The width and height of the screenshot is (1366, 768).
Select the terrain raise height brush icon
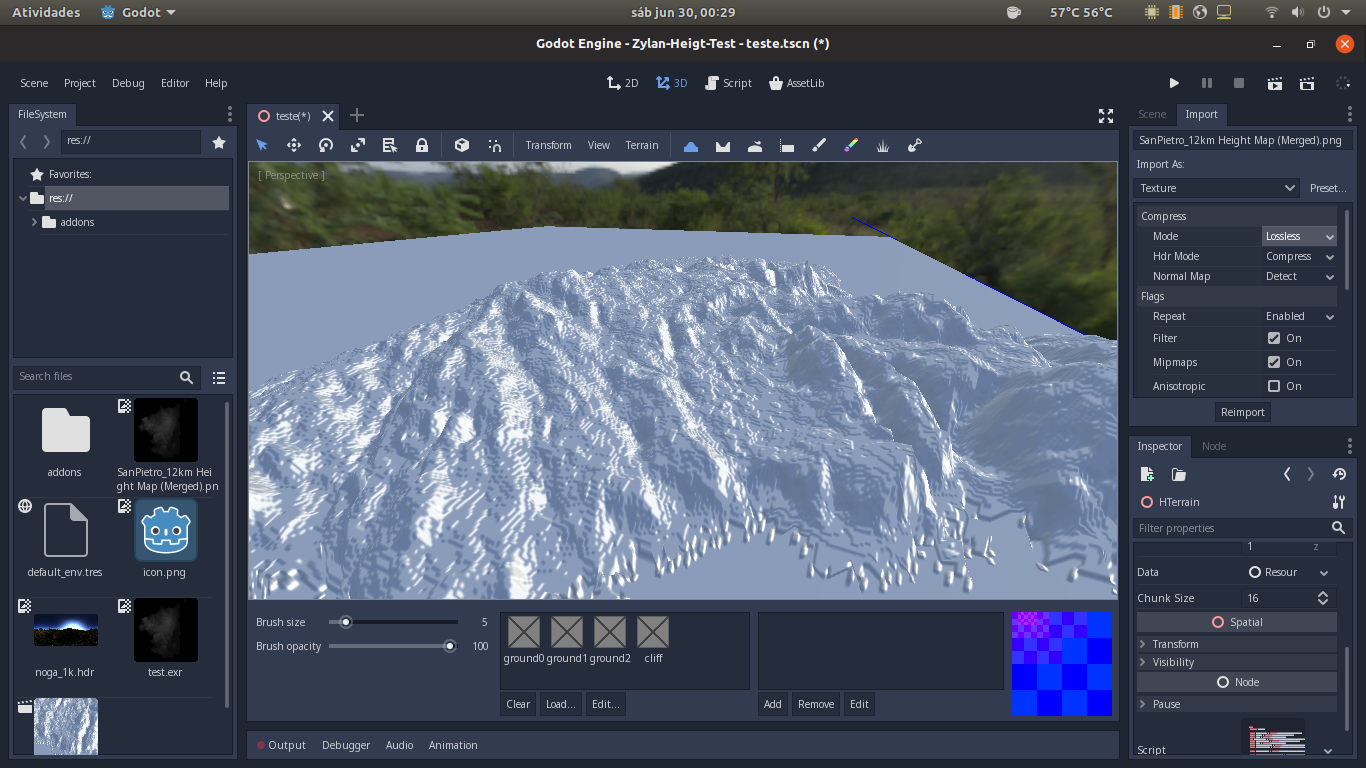691,145
